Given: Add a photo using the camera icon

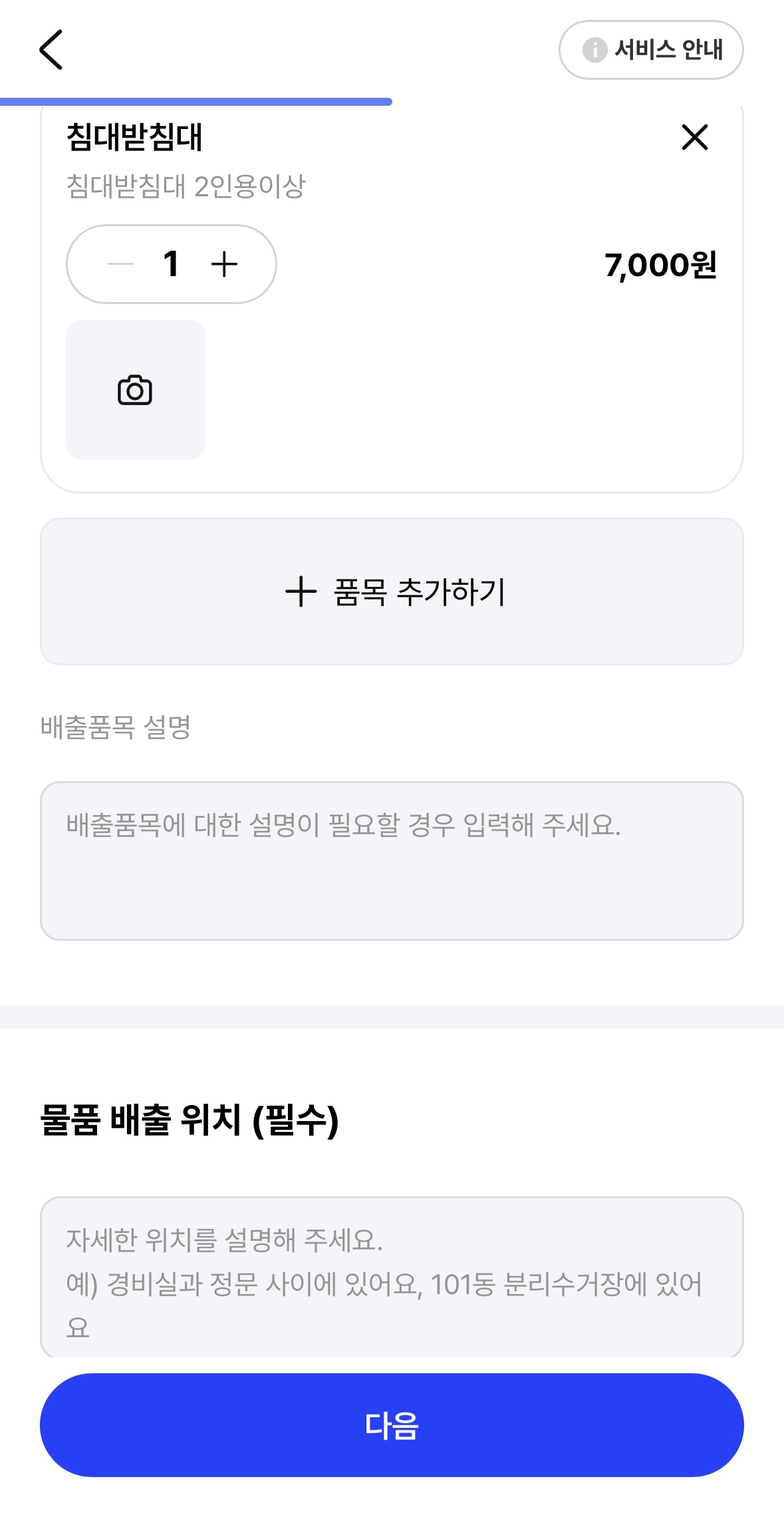Looking at the screenshot, I should point(135,390).
